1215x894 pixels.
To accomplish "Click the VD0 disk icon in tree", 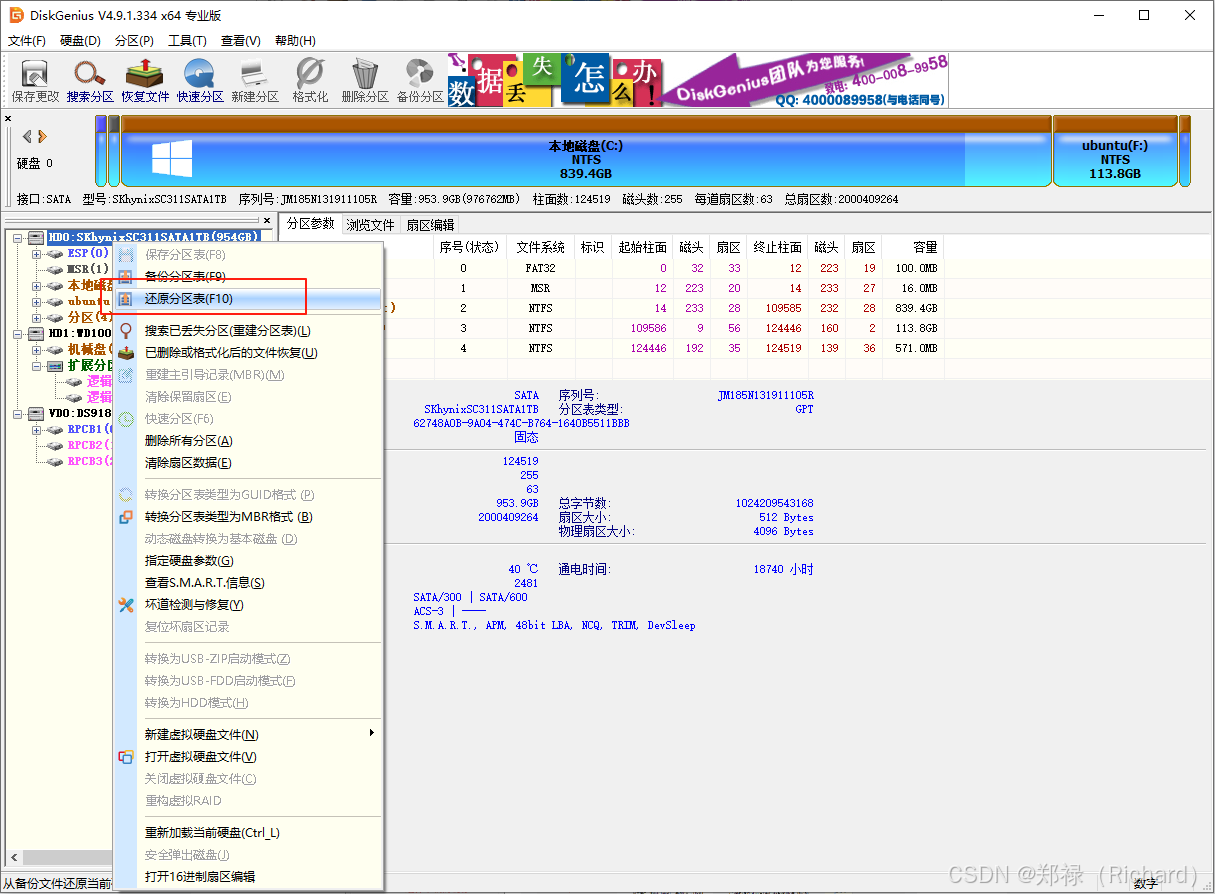I will coord(36,413).
